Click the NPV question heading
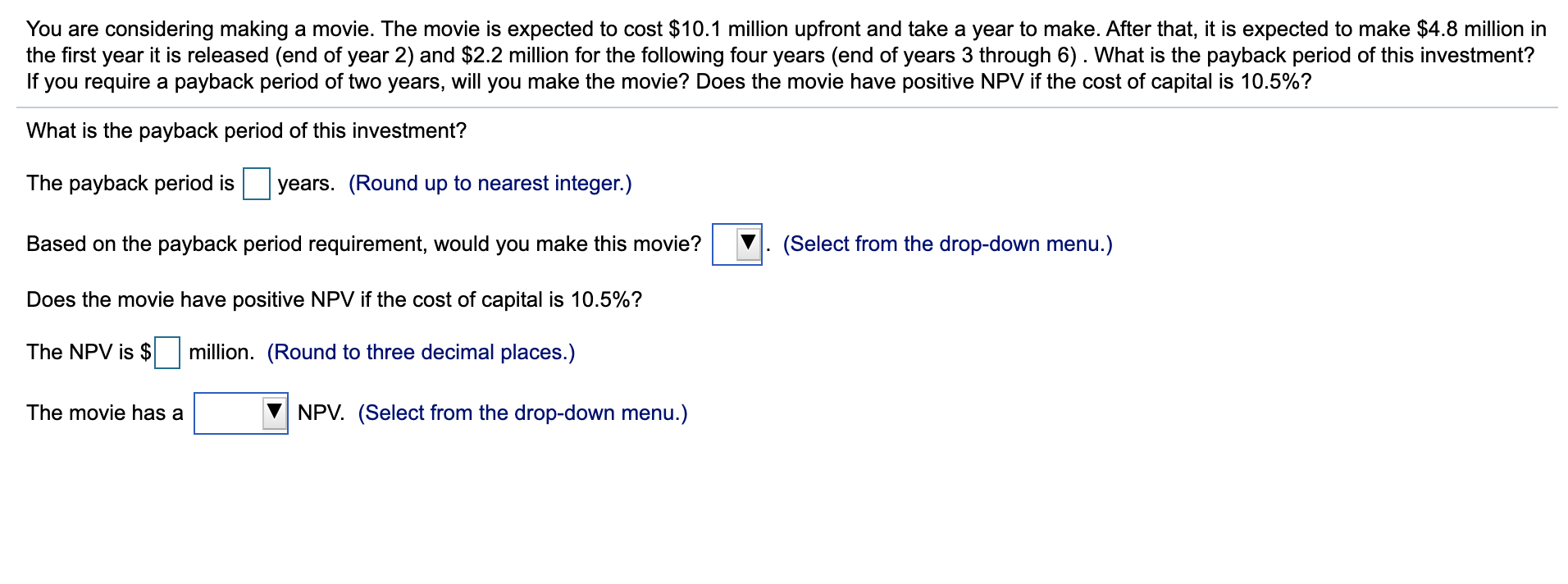This screenshot has height=584, width=1568. click(x=334, y=299)
